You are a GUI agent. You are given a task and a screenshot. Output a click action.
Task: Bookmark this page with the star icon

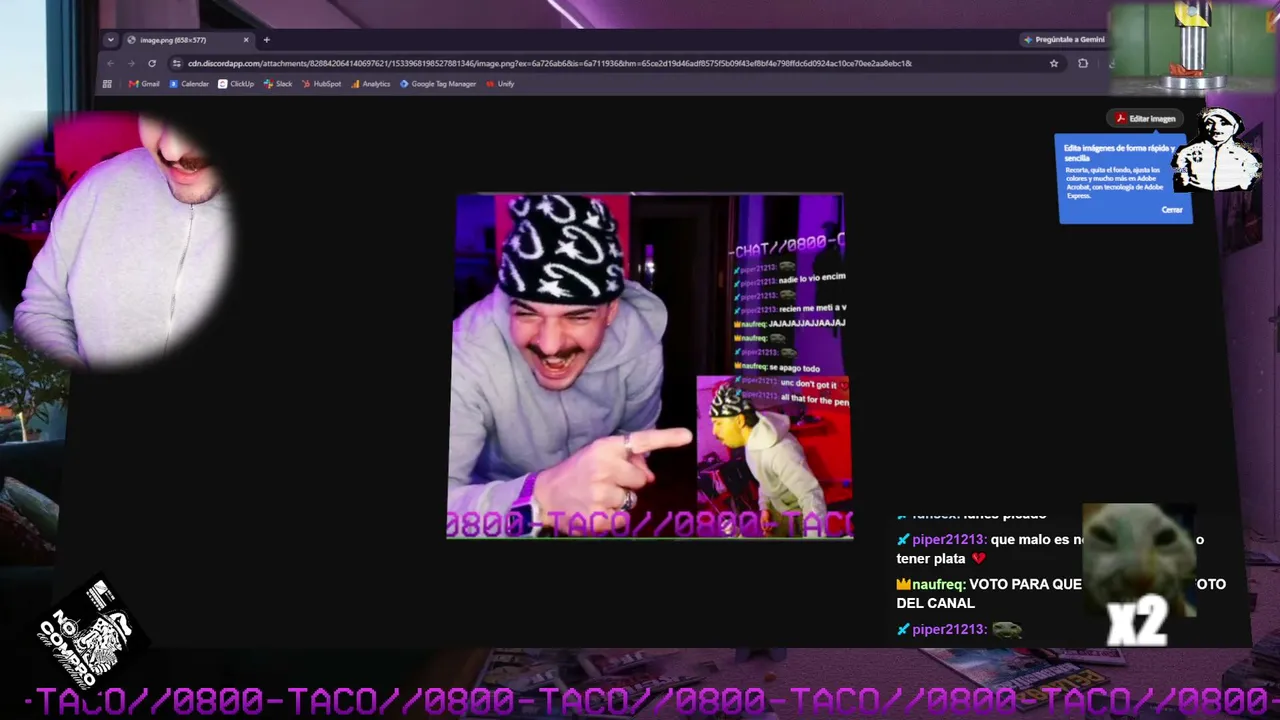[1054, 63]
